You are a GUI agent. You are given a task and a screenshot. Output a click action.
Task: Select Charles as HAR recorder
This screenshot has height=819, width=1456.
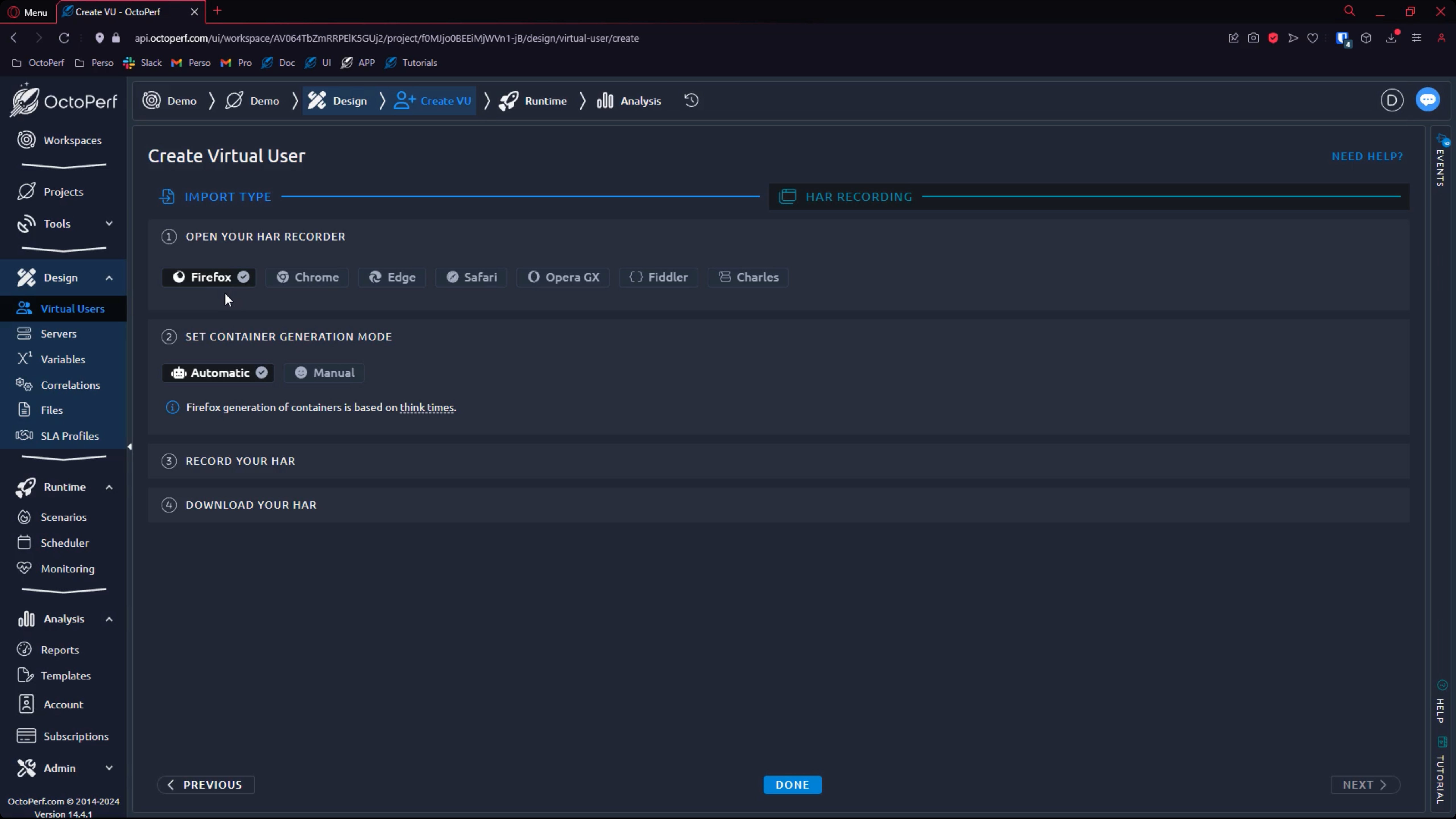[748, 277]
